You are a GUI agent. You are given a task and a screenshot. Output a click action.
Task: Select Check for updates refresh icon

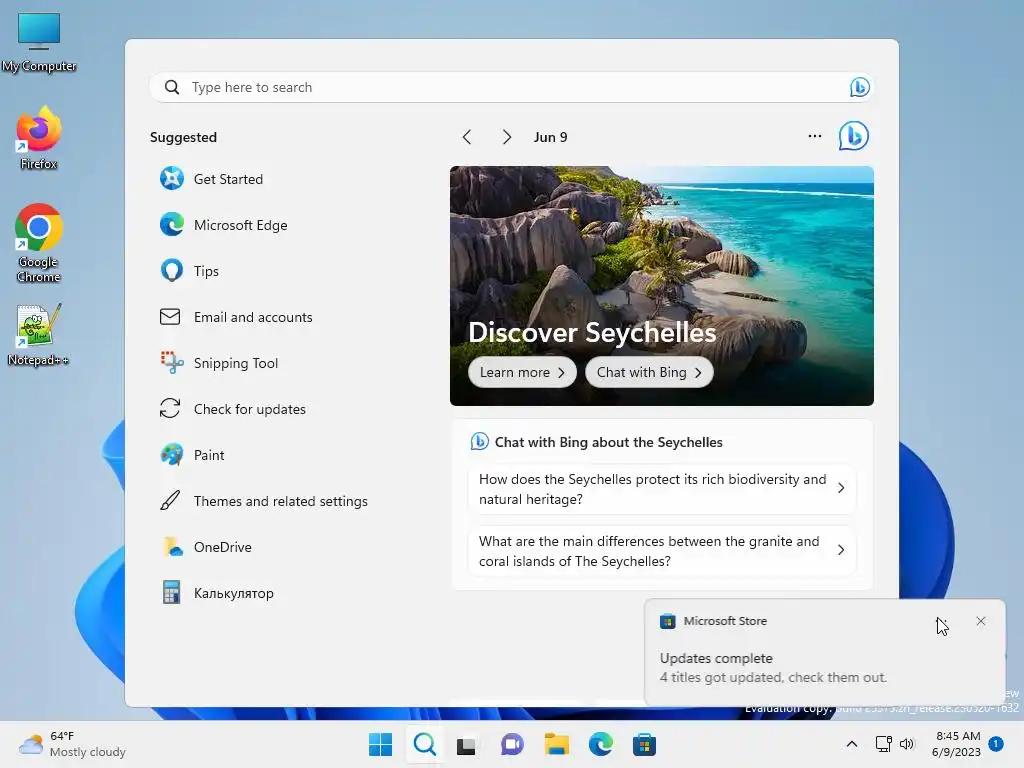(x=170, y=408)
